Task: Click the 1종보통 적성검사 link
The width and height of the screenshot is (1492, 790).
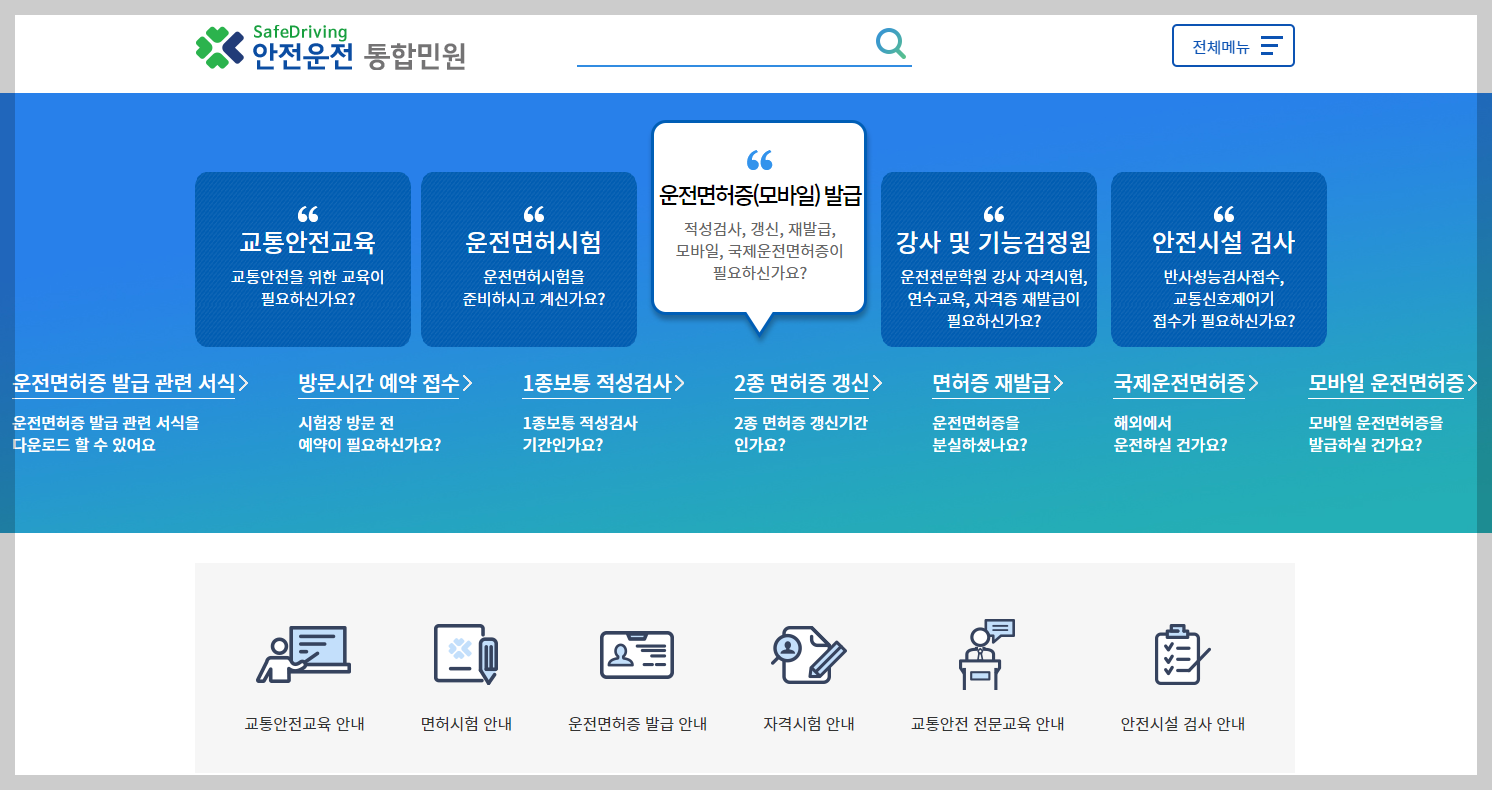Action: [x=596, y=381]
